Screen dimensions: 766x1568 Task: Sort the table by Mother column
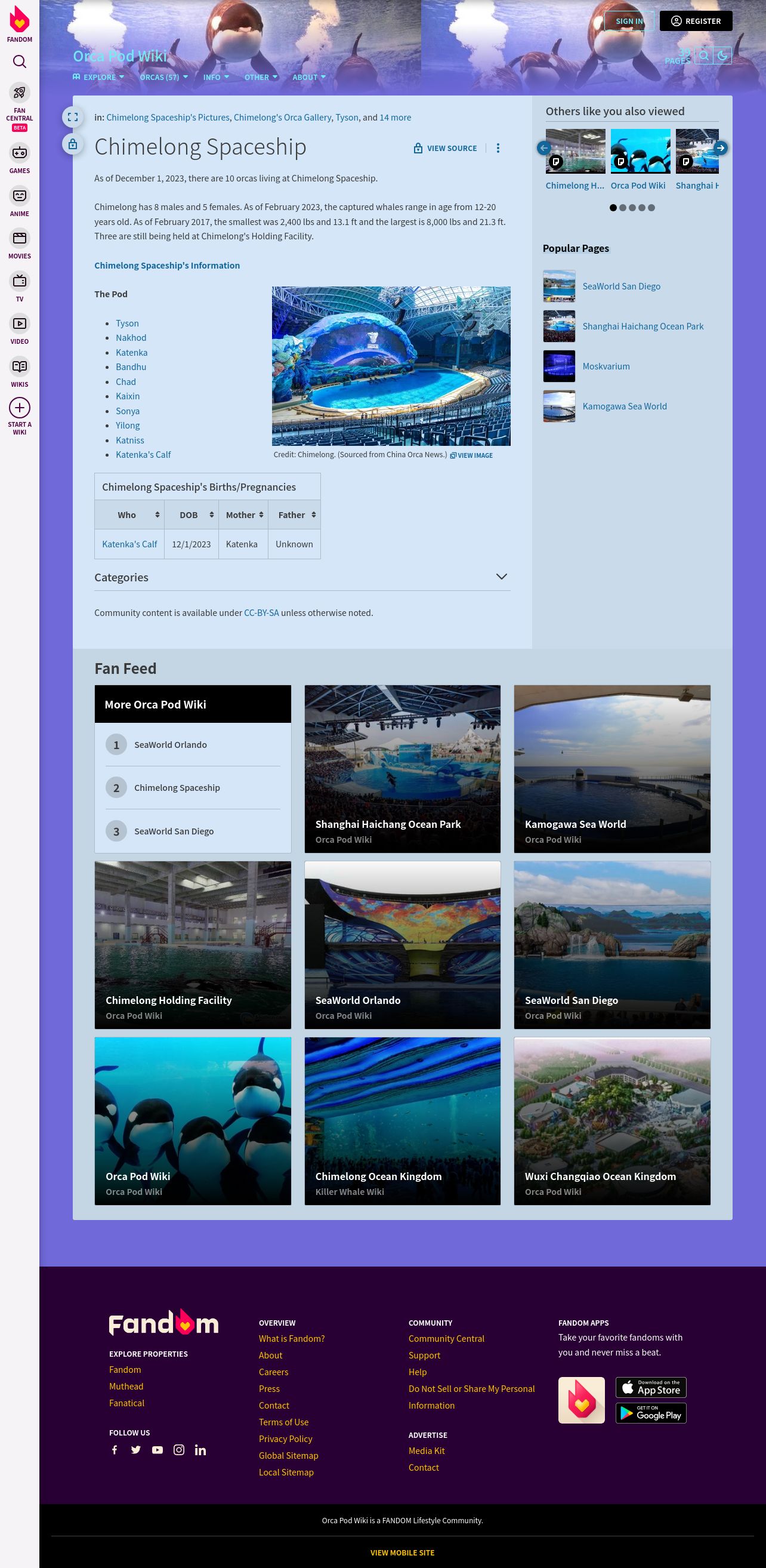(243, 515)
